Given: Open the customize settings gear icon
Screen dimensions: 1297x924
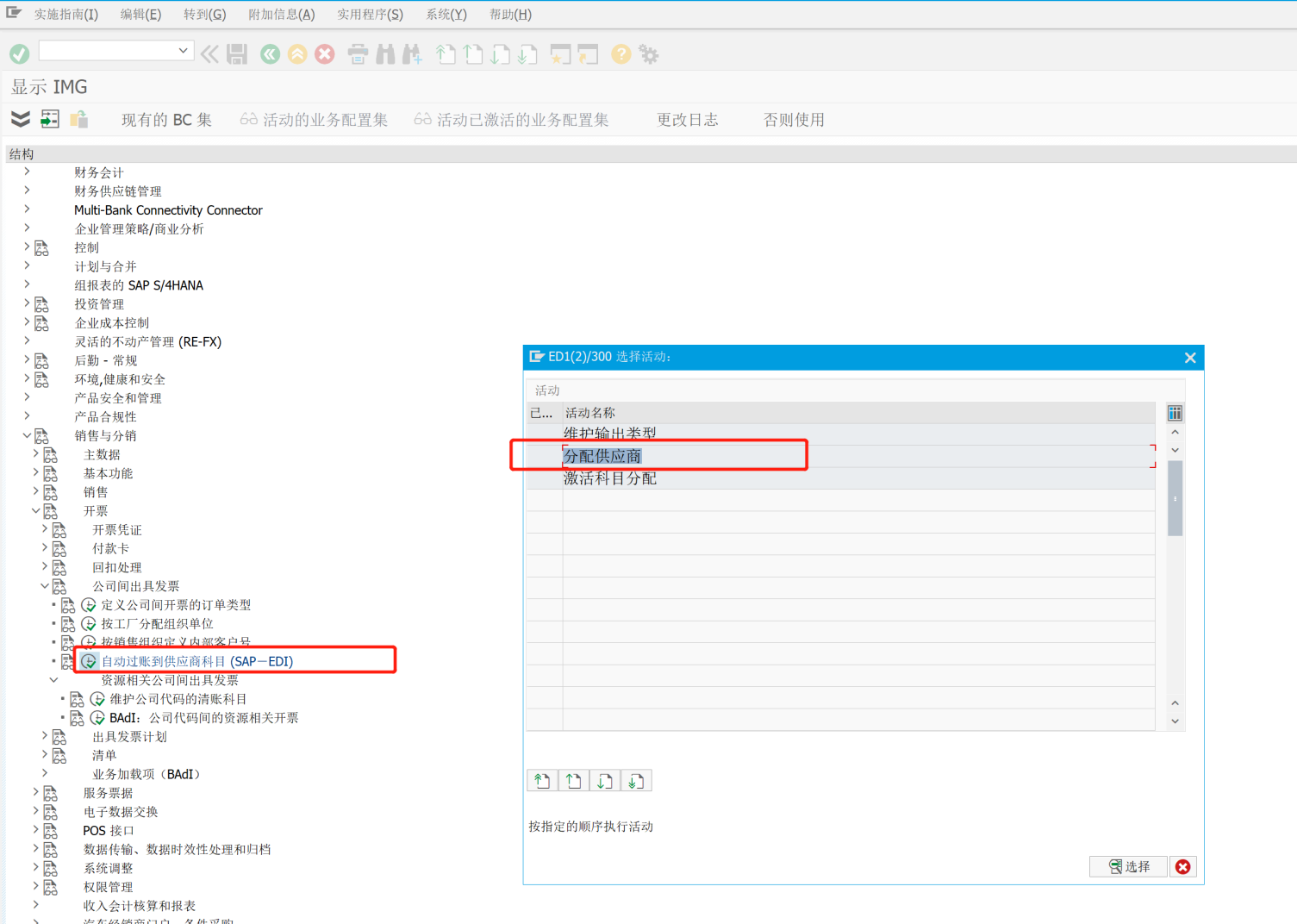Looking at the screenshot, I should [649, 53].
